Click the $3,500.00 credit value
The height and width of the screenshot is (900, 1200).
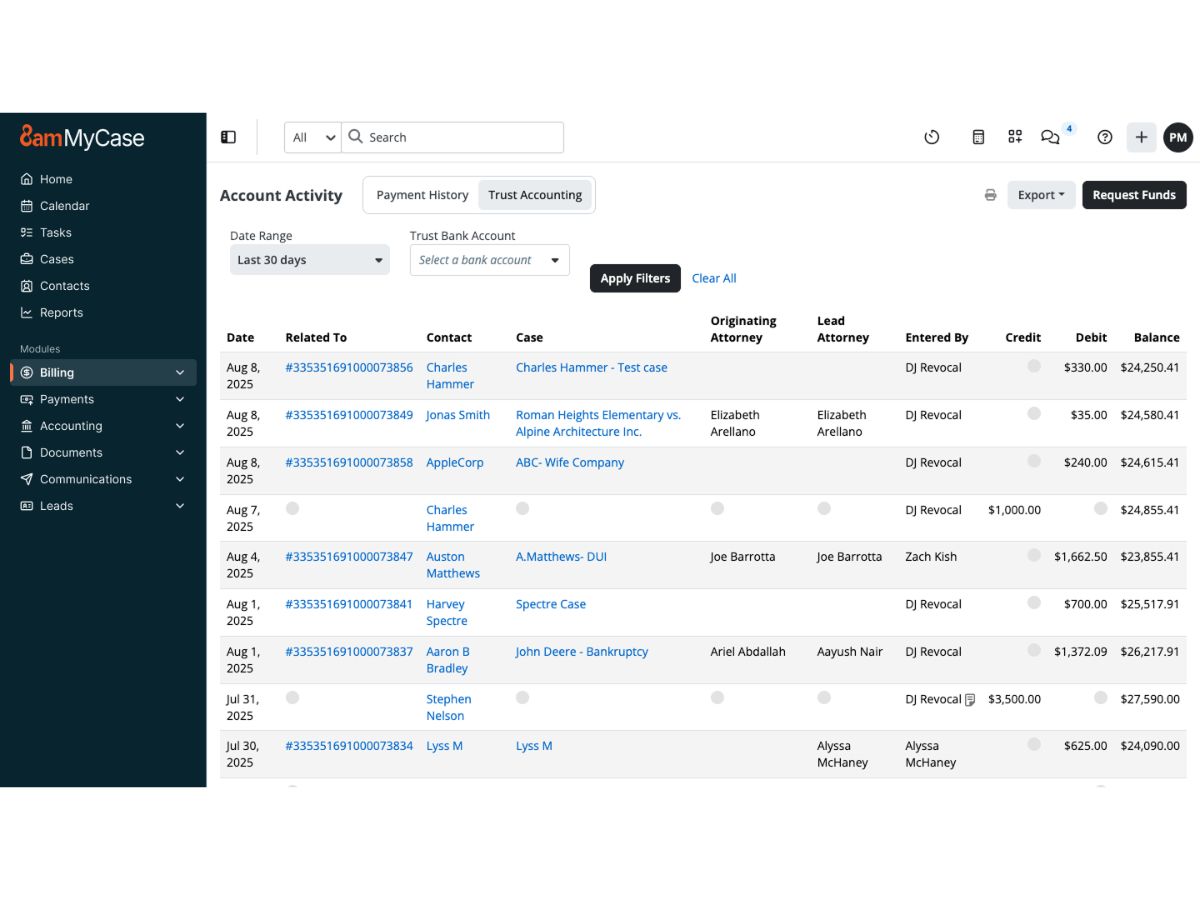click(x=1014, y=699)
